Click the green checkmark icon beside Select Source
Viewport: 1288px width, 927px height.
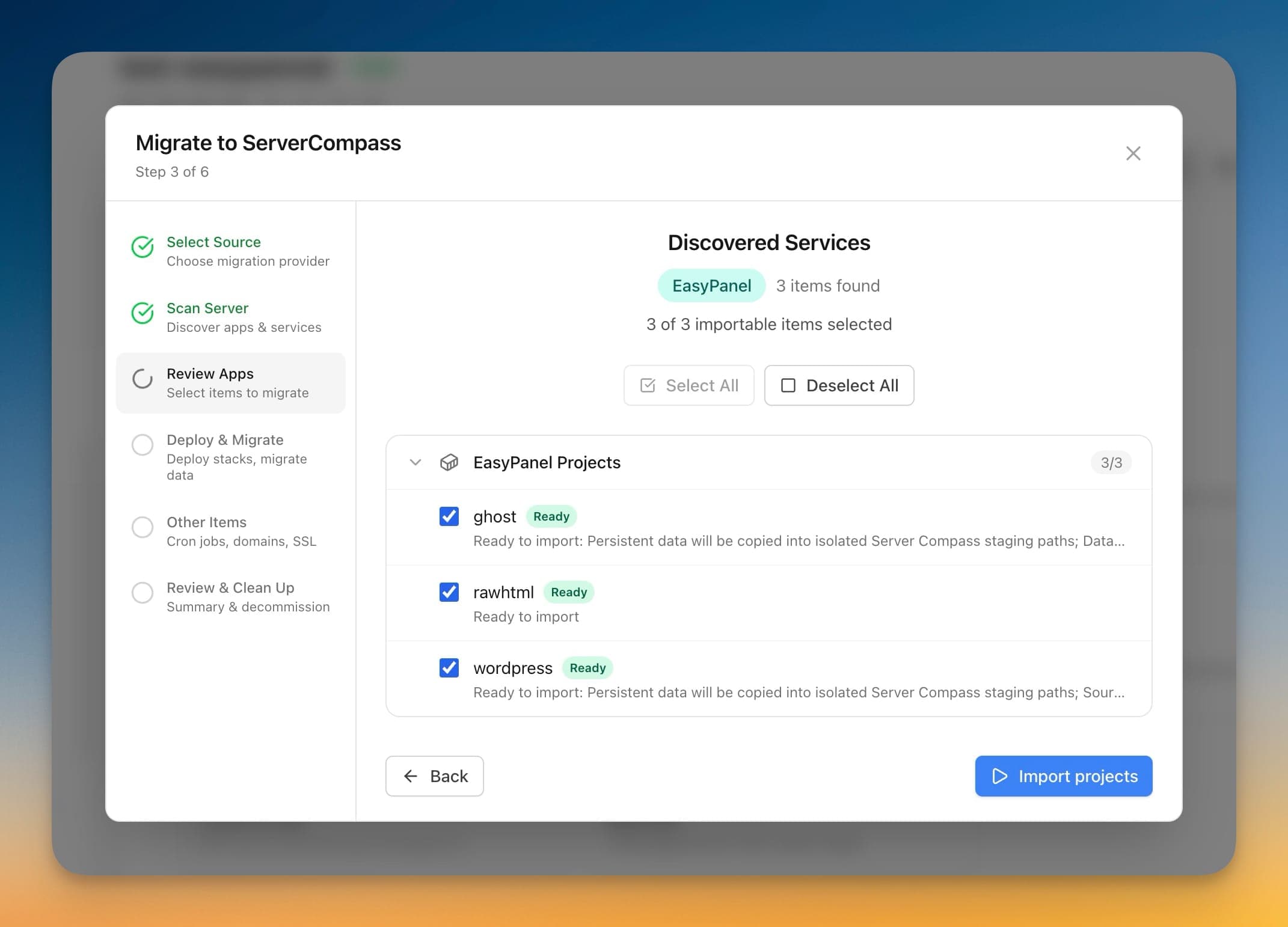click(x=143, y=247)
